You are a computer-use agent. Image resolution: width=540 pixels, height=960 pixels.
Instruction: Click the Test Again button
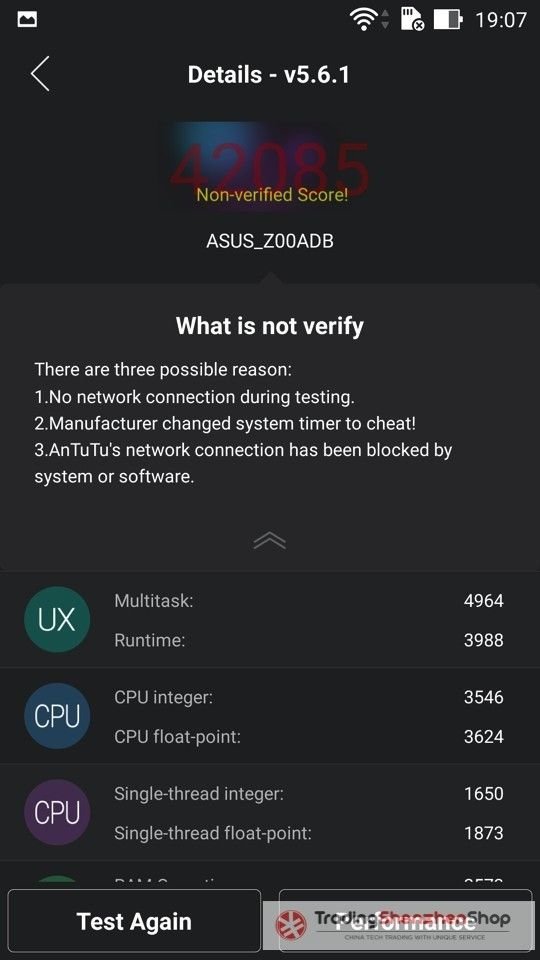coord(134,921)
